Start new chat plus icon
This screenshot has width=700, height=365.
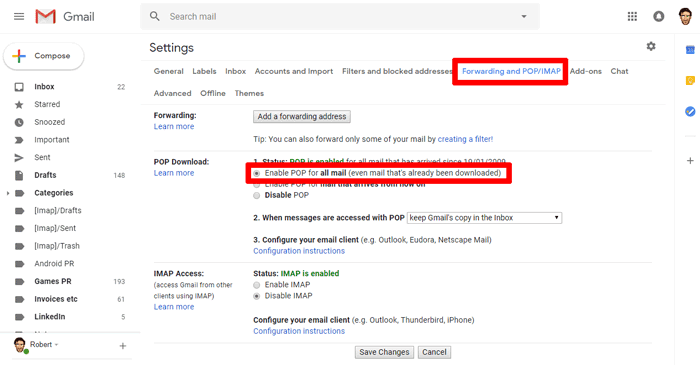tap(122, 345)
